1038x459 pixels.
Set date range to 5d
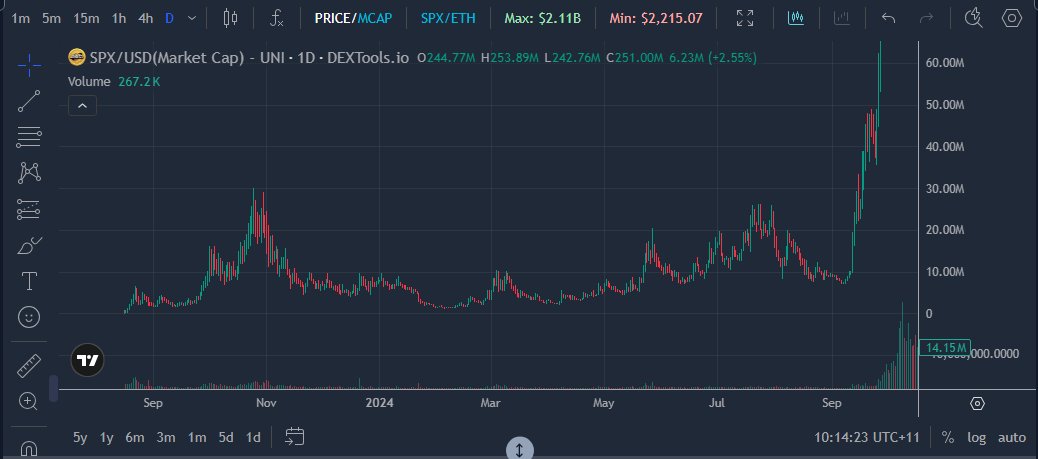[226, 437]
